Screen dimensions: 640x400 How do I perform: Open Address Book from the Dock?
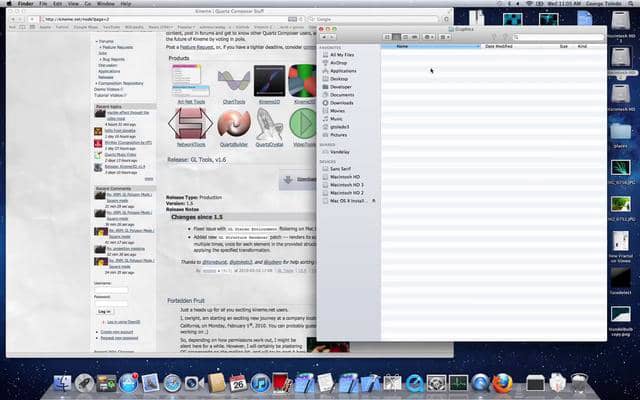(216, 383)
